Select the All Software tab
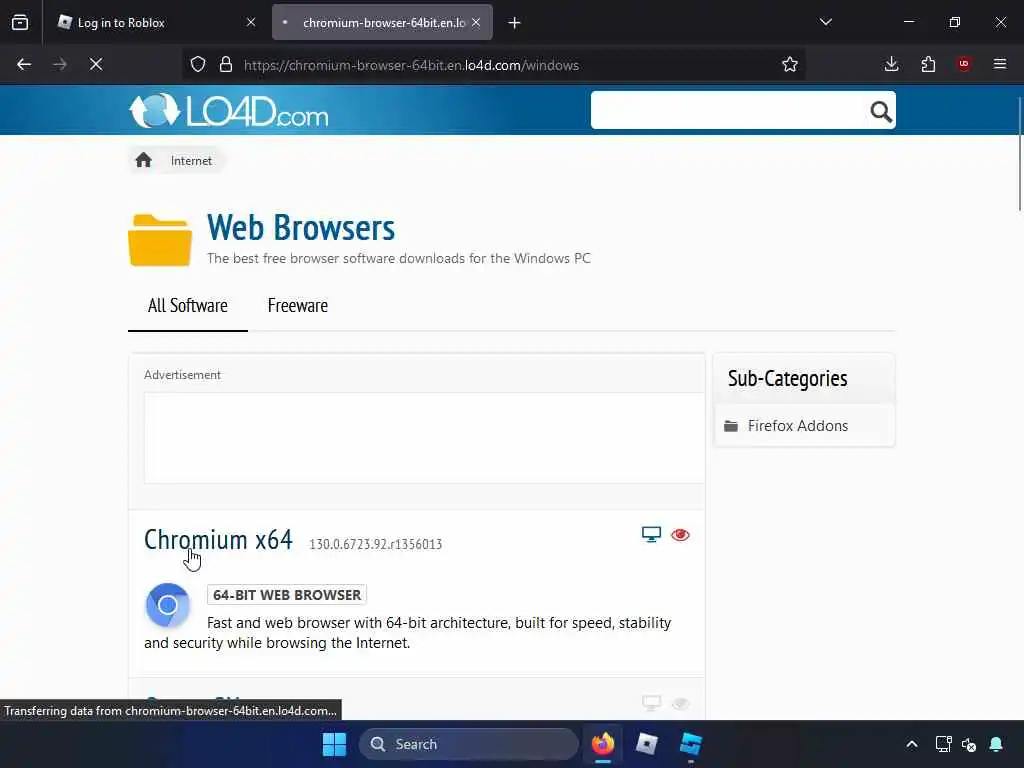Image resolution: width=1024 pixels, height=768 pixels. click(x=187, y=306)
